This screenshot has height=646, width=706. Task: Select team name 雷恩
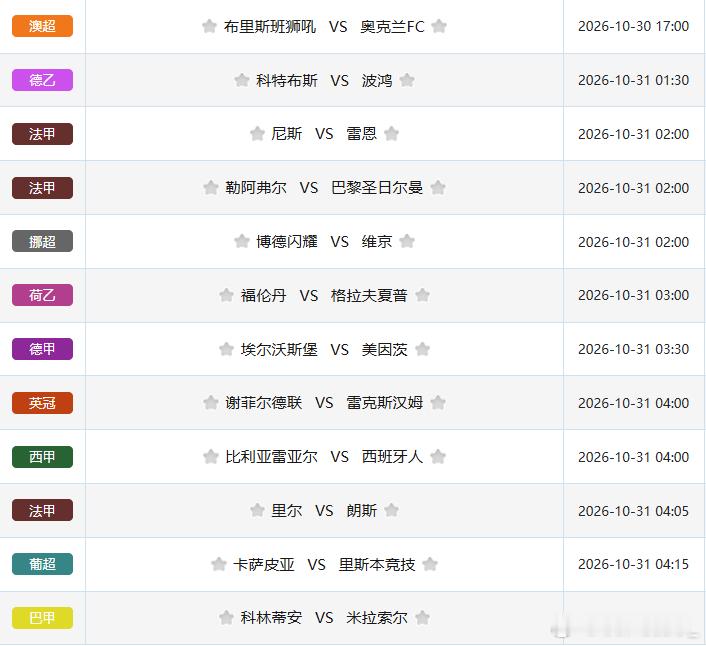click(362, 134)
